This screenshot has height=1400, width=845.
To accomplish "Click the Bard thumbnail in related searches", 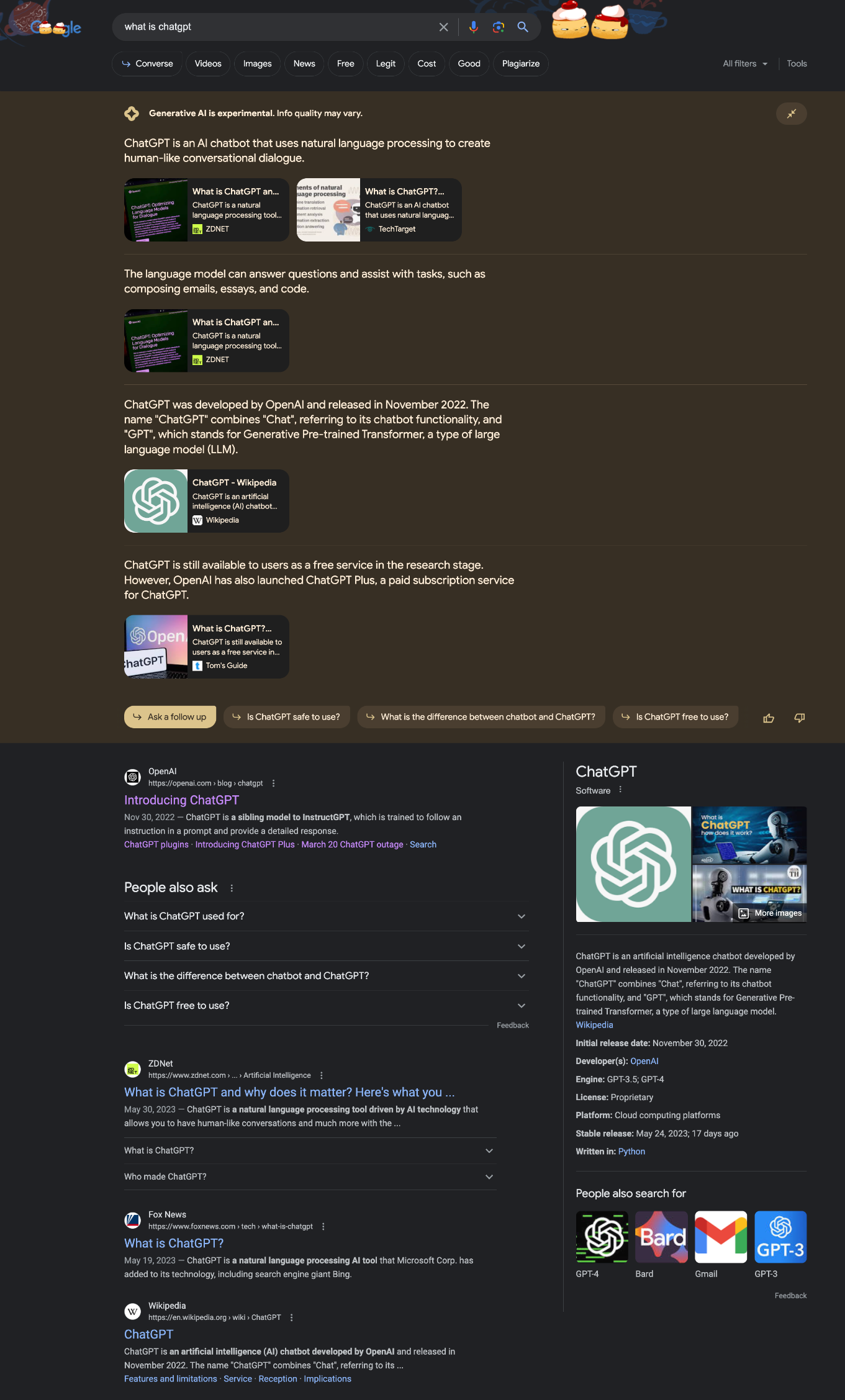I will click(x=661, y=1237).
